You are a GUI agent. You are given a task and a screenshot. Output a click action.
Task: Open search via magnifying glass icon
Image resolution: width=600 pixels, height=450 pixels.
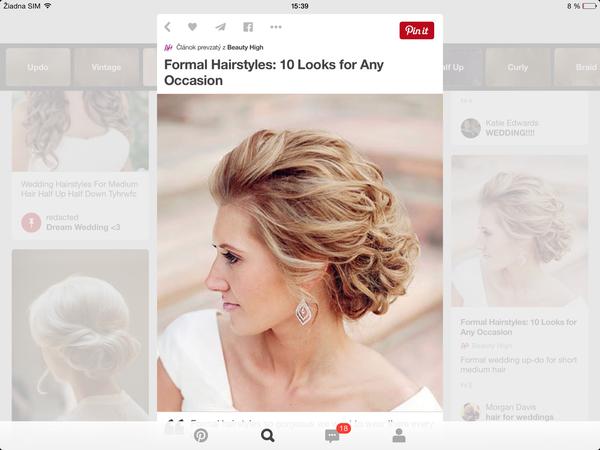click(x=267, y=435)
